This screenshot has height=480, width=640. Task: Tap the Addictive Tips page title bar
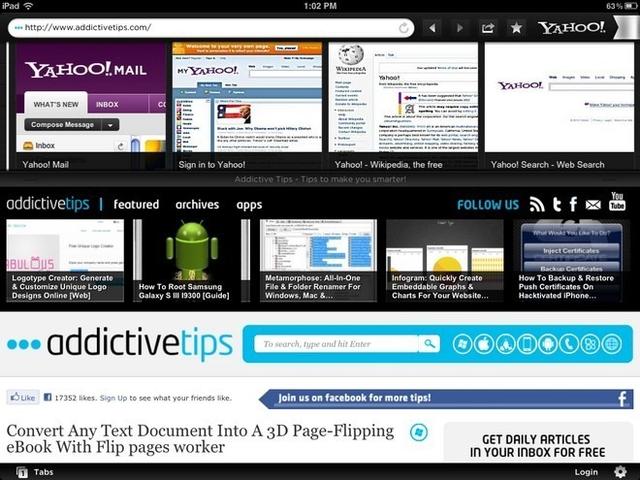click(320, 179)
